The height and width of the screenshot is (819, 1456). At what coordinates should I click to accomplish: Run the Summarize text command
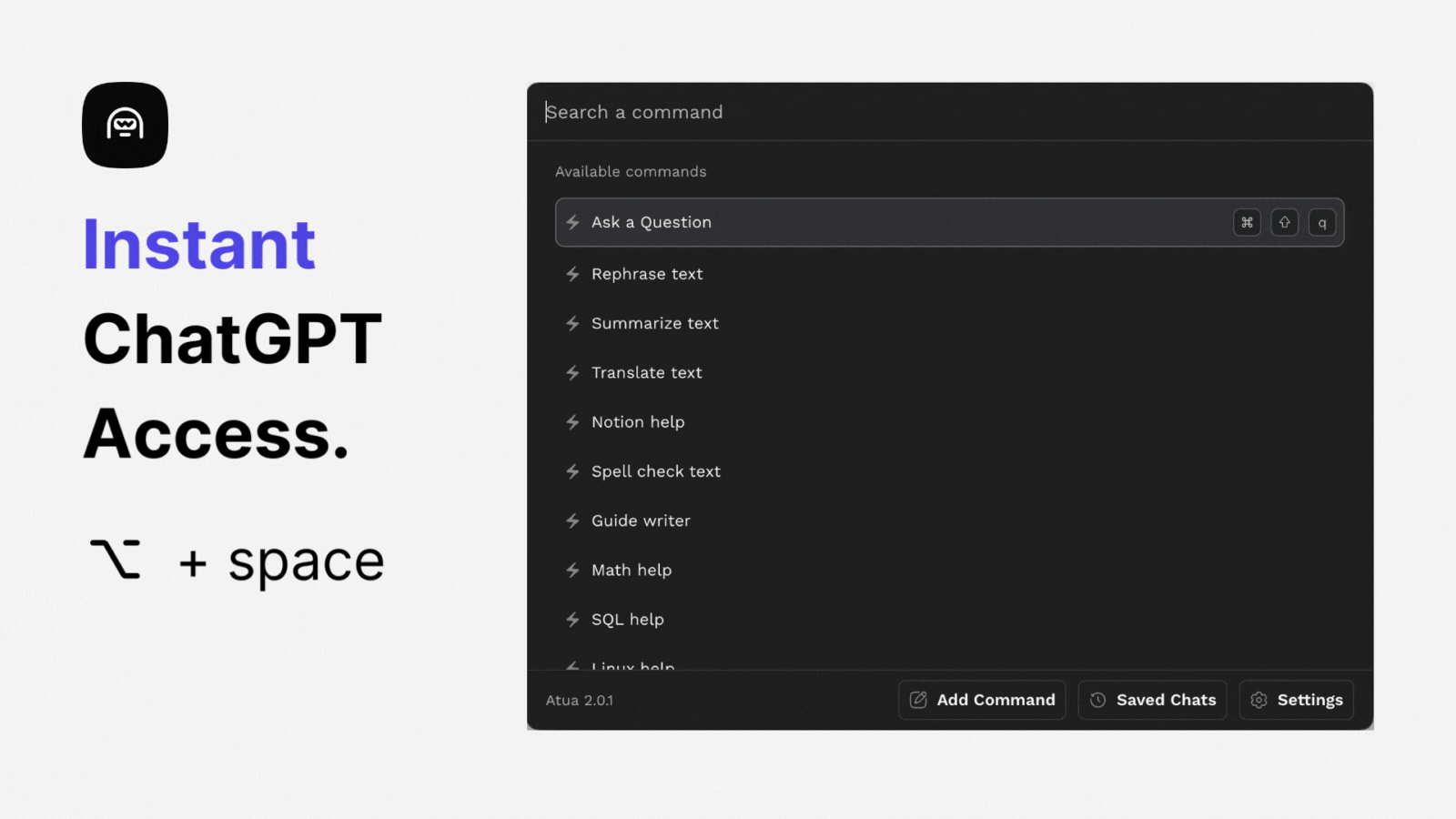click(x=949, y=323)
